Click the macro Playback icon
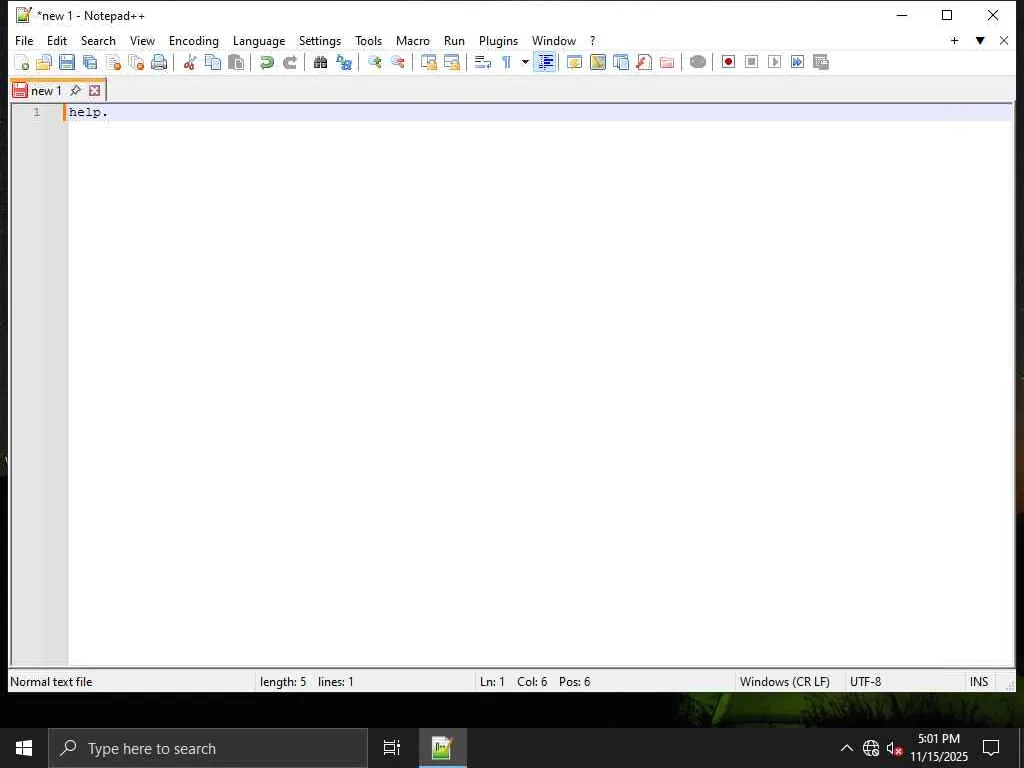 point(775,62)
